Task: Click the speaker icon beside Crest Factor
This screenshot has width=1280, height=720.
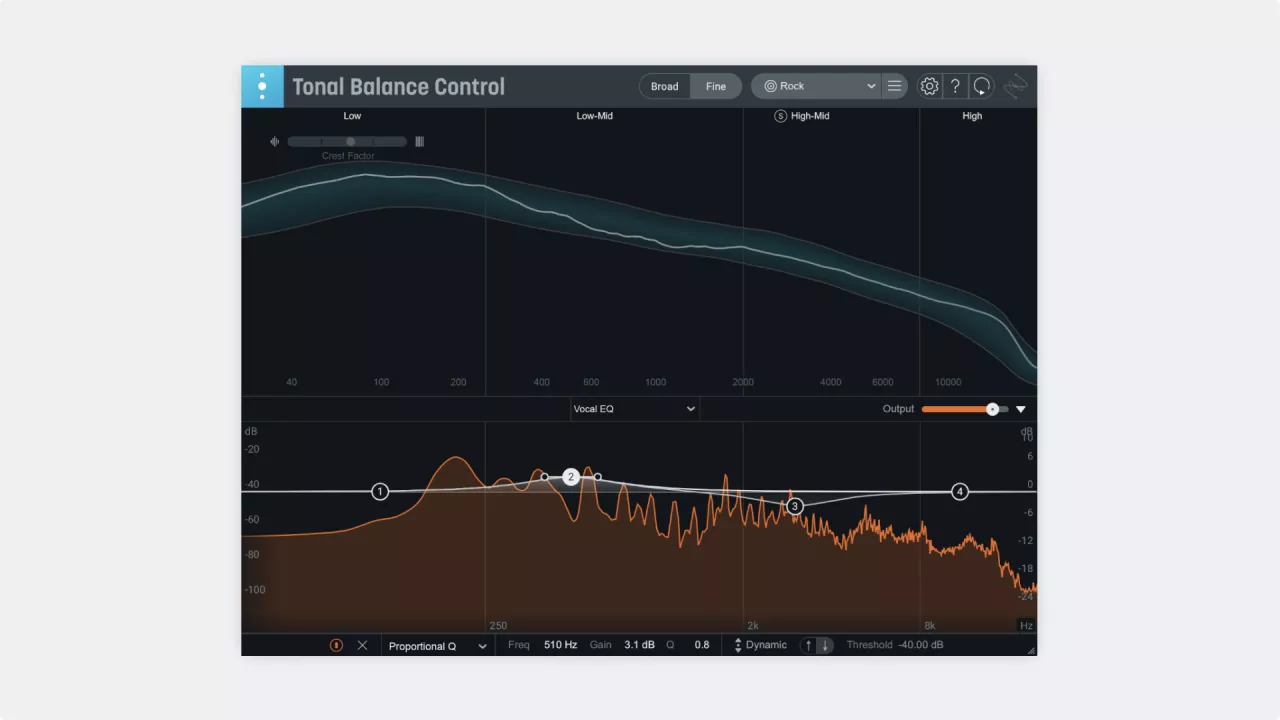Action: (x=275, y=141)
